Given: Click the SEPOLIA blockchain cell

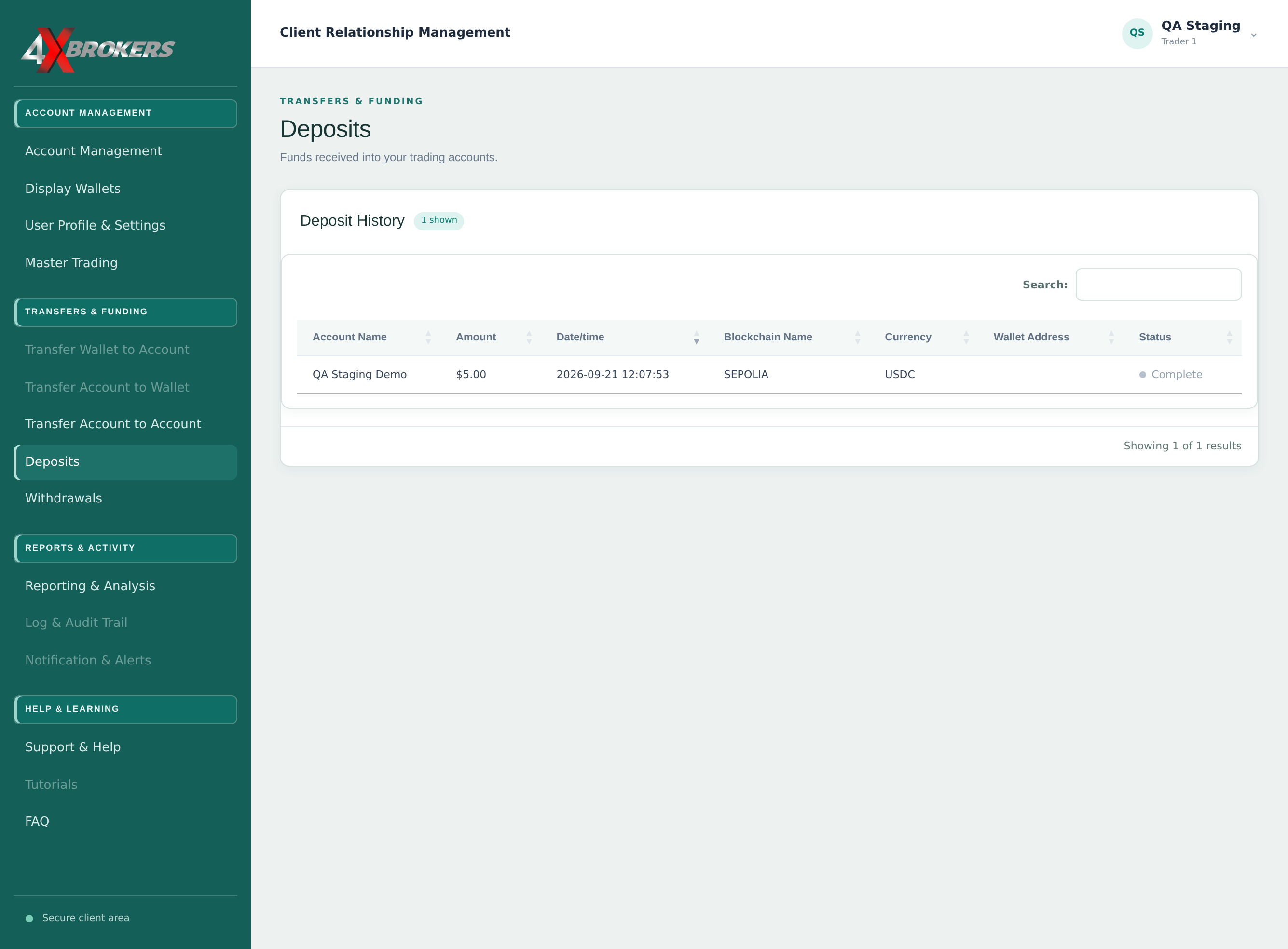Looking at the screenshot, I should point(746,375).
